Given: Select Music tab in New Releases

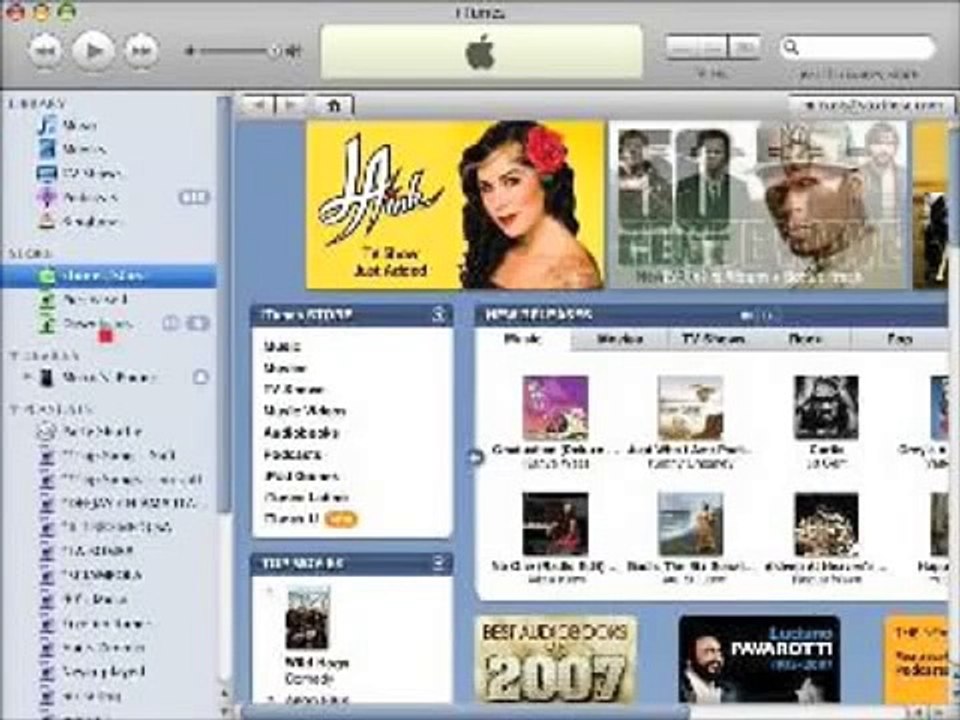Looking at the screenshot, I should [x=523, y=339].
